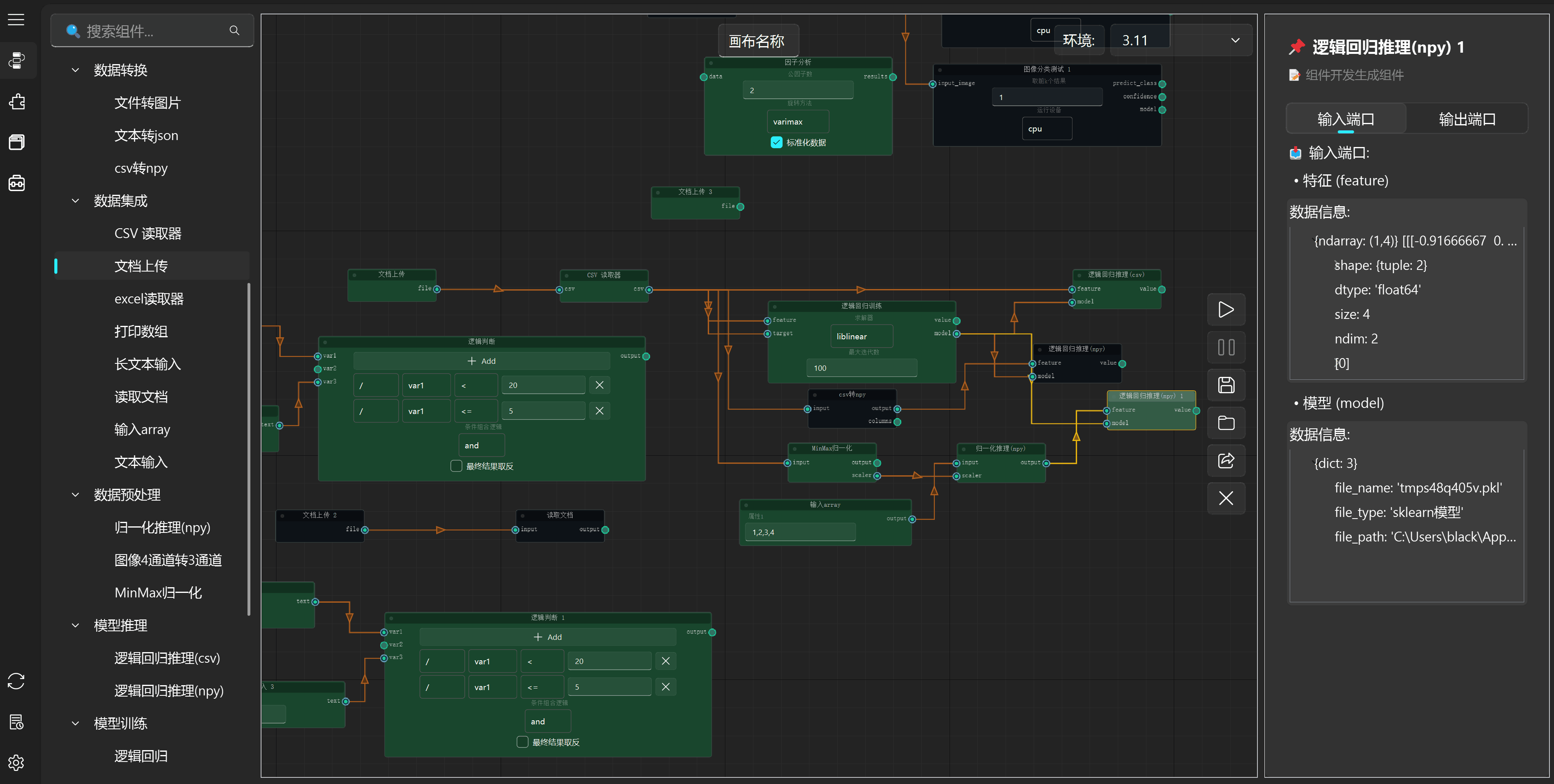Collapse the 数据转换 category
Screen dimensions: 1554x784
(x=76, y=70)
